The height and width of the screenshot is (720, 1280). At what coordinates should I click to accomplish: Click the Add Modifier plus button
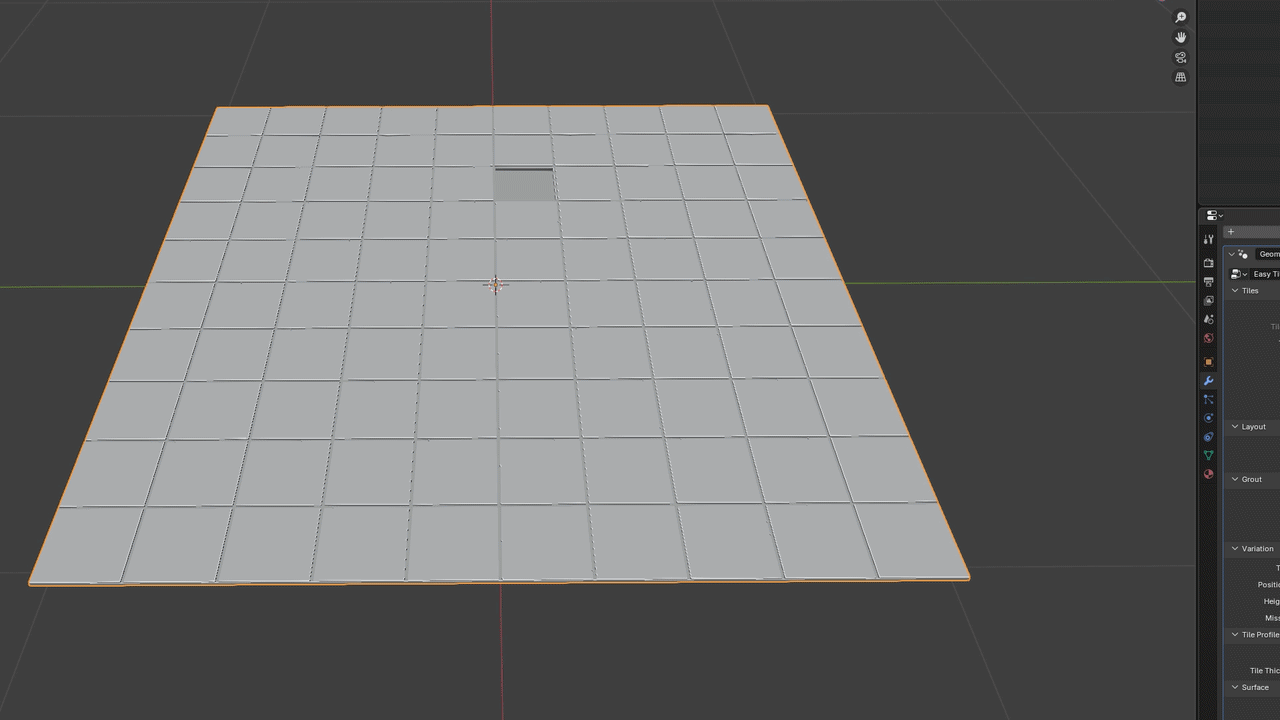point(1231,232)
